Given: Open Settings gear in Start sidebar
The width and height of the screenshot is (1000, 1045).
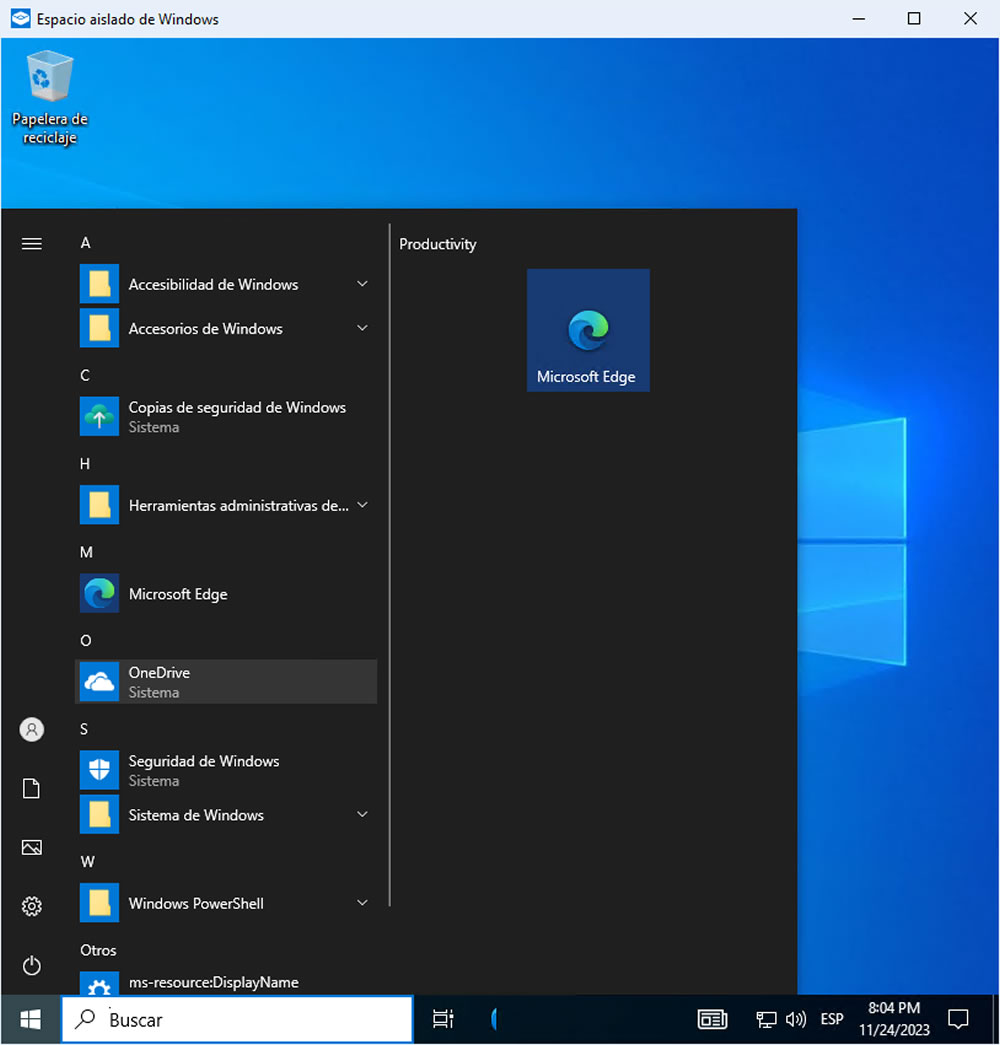Looking at the screenshot, I should [32, 906].
